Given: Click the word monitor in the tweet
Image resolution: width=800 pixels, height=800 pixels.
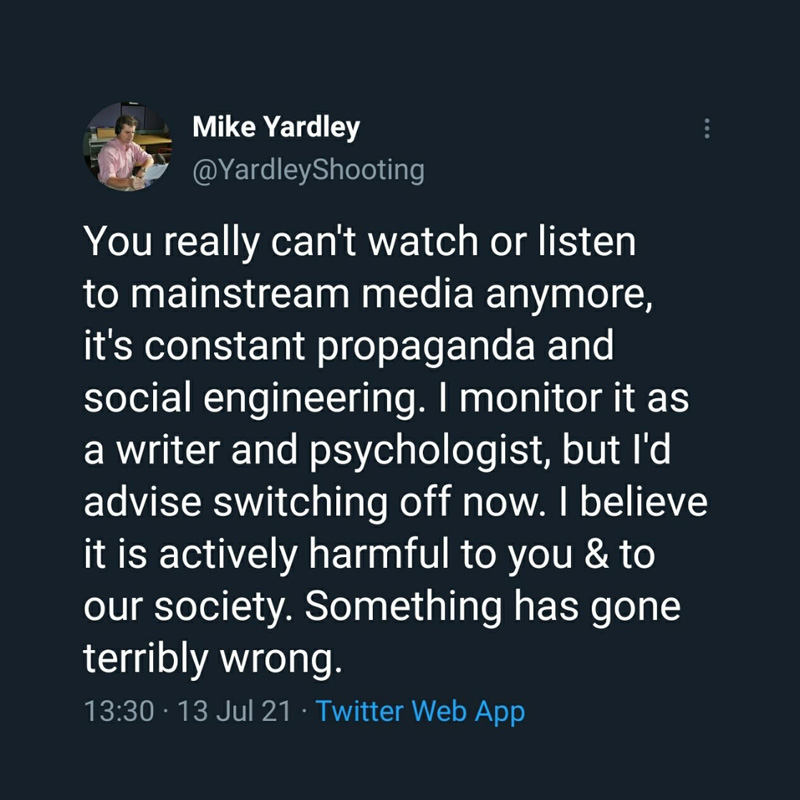Looking at the screenshot, I should 531,398.
